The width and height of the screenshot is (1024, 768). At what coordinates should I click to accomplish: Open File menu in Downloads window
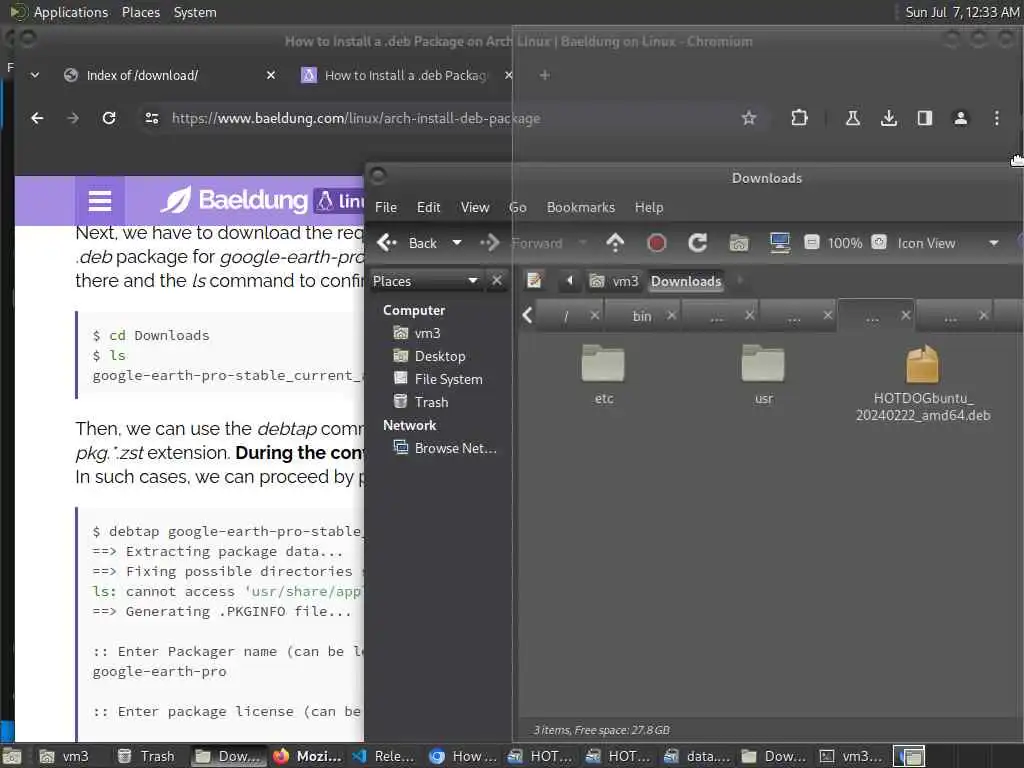pos(385,207)
